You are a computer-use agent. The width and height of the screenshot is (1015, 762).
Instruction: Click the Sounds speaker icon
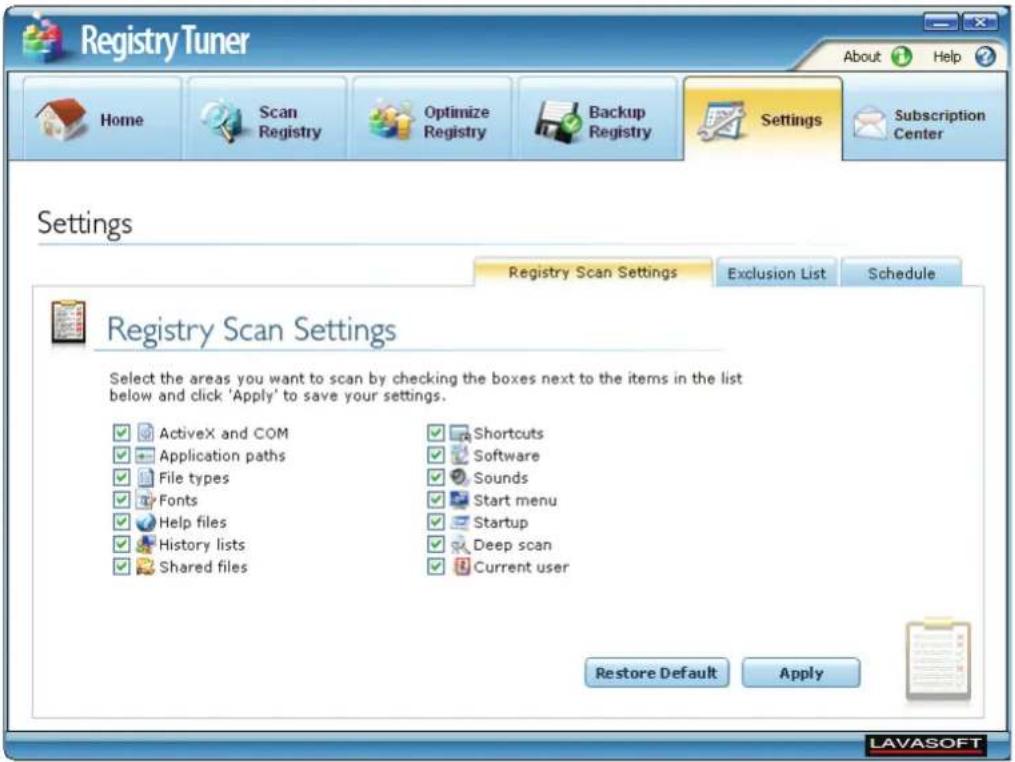click(460, 477)
